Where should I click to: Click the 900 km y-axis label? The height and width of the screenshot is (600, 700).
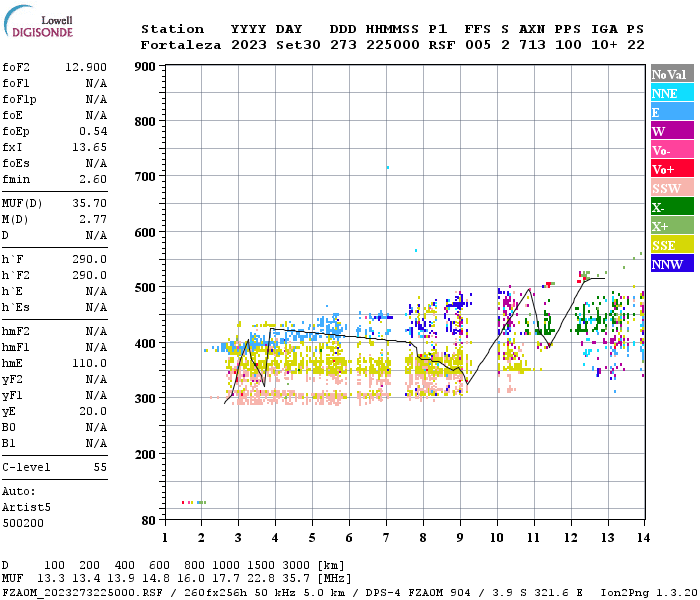coord(145,67)
